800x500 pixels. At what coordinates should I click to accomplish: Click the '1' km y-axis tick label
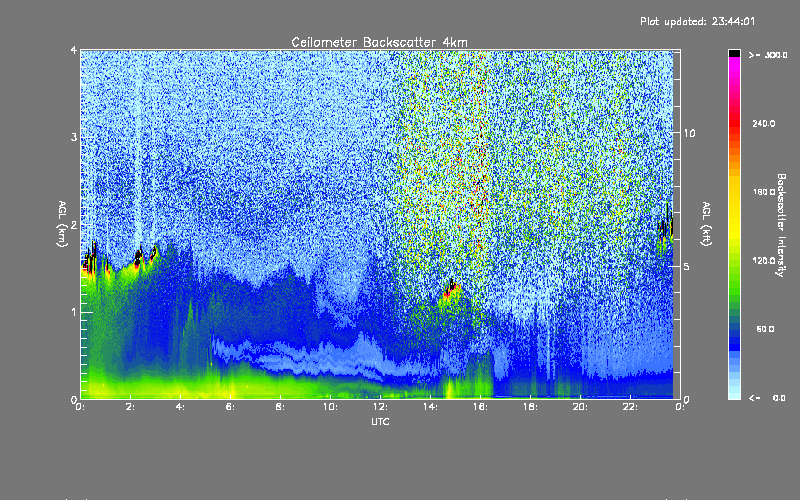click(x=74, y=312)
